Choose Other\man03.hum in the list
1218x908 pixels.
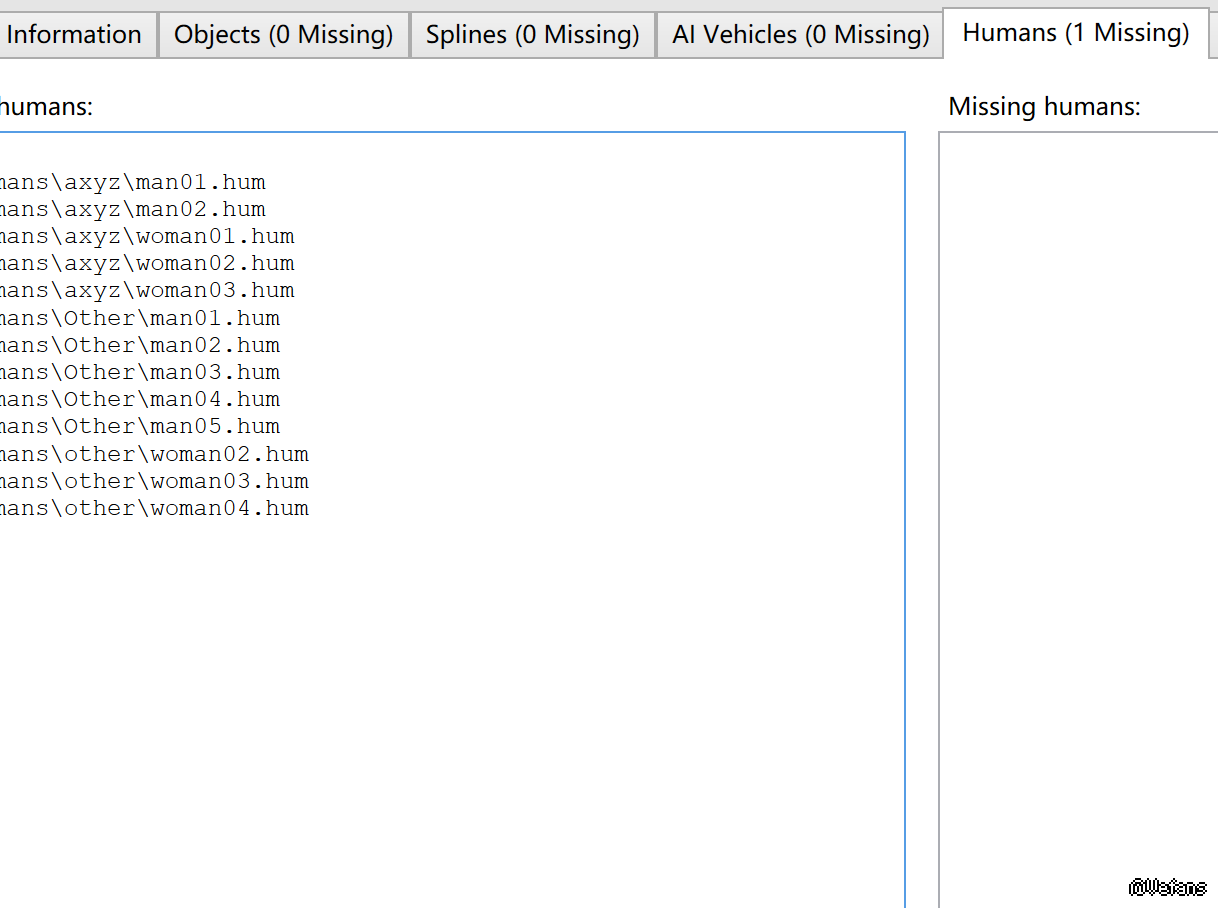140,373
